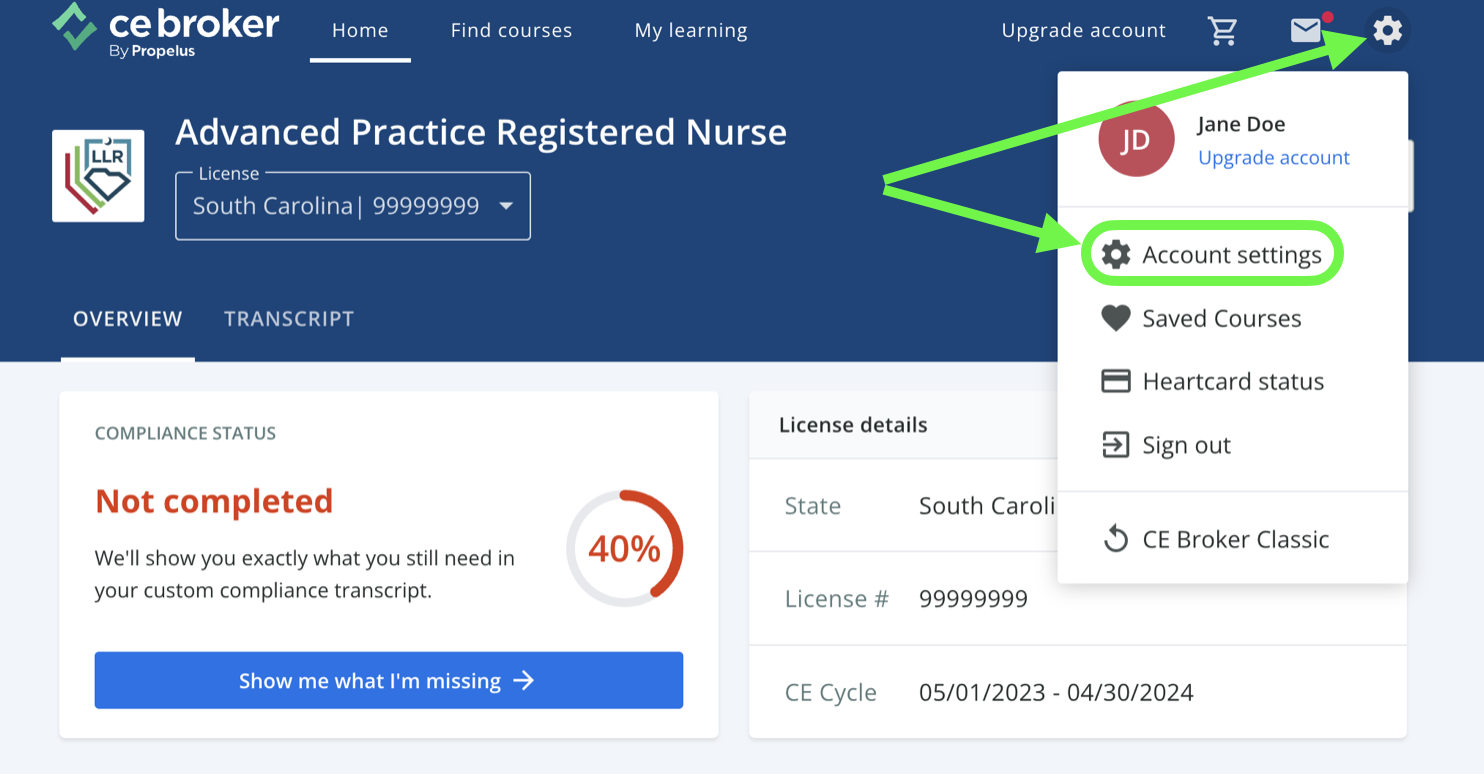Click the JD profile avatar
This screenshot has height=774, width=1484.
(1135, 140)
